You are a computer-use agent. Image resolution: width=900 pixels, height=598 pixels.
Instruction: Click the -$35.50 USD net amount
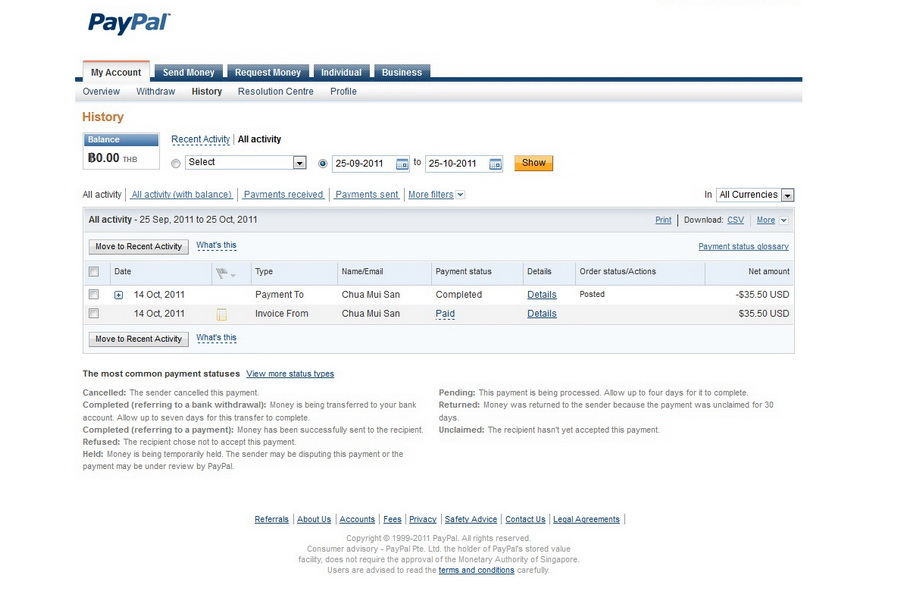point(762,295)
